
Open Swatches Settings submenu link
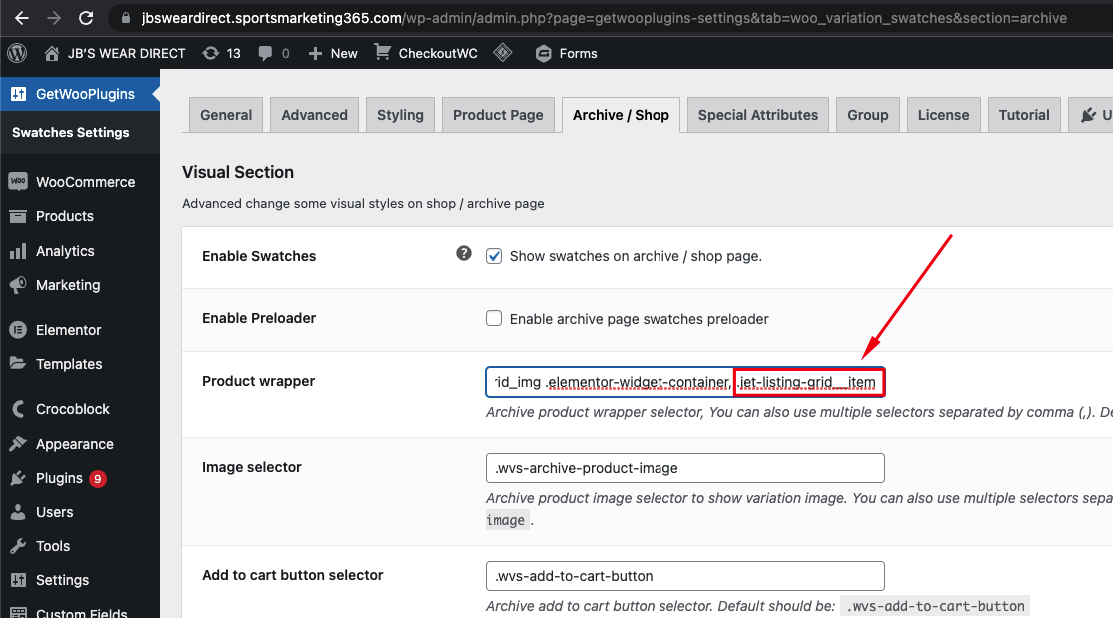(x=70, y=133)
